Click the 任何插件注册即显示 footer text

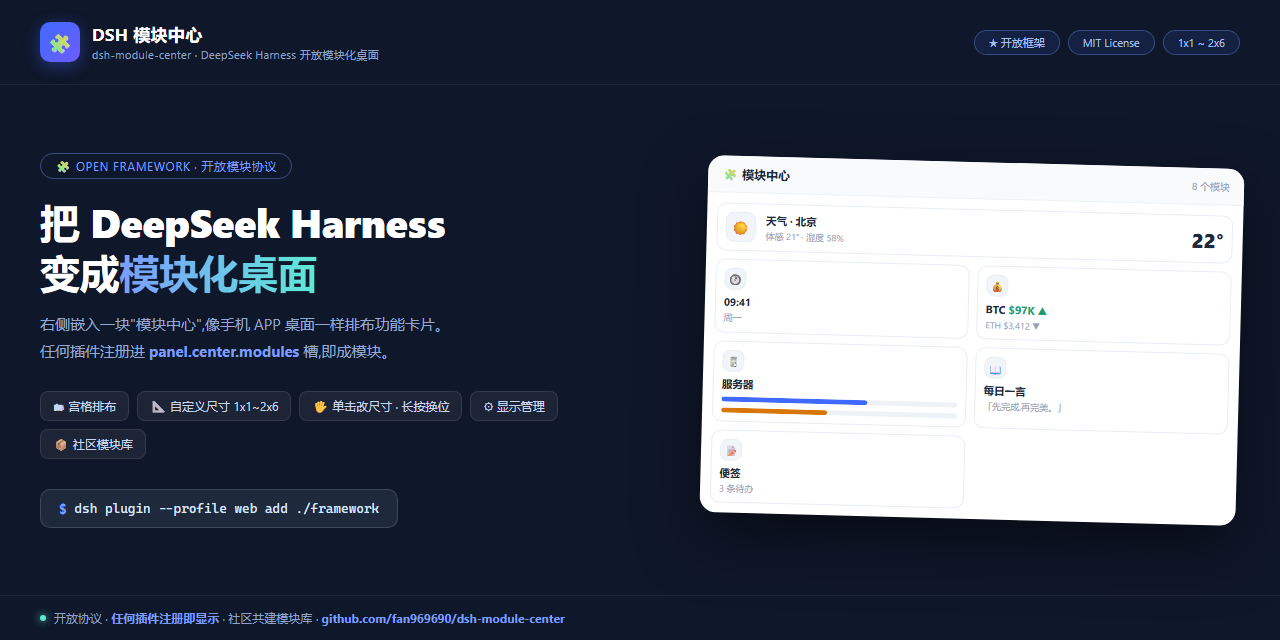pyautogui.click(x=165, y=619)
